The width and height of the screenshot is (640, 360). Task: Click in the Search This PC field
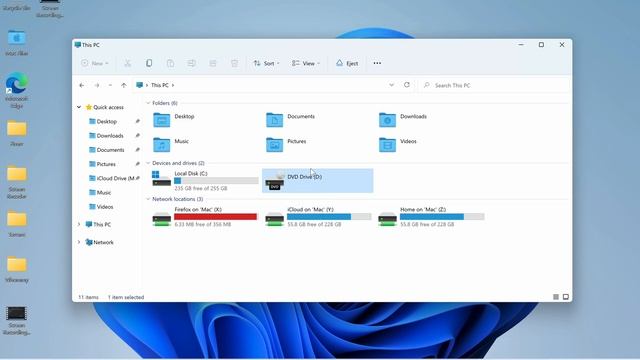[x=495, y=85]
